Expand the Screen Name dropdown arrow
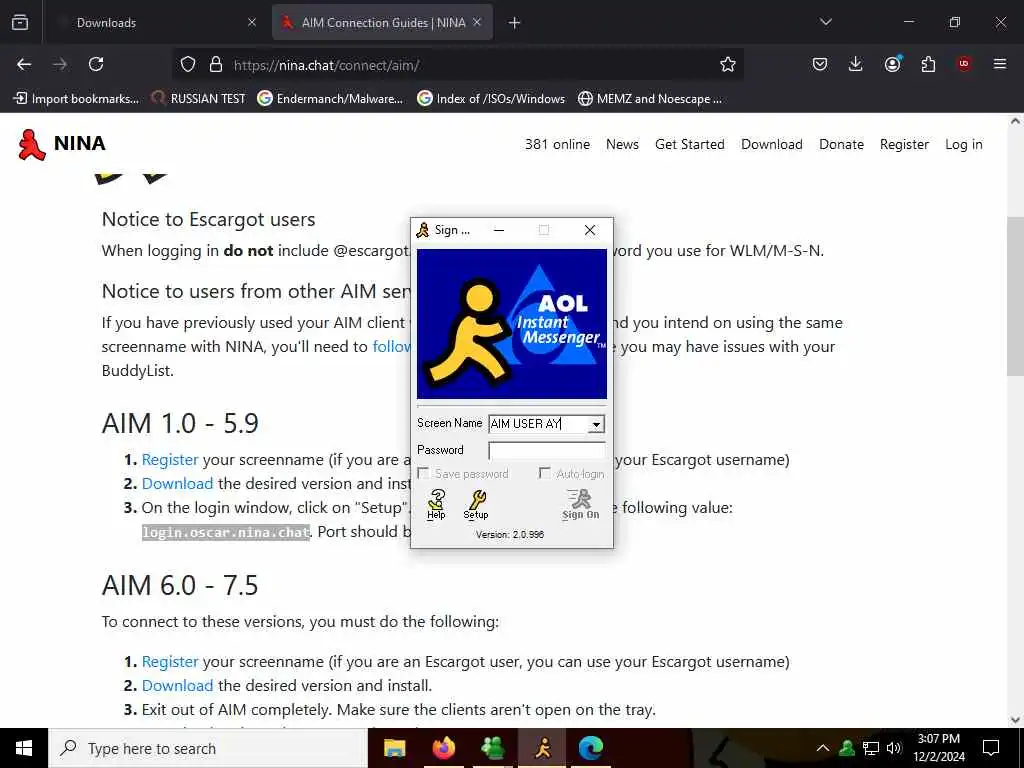Viewport: 1024px width, 768px height. (x=596, y=424)
